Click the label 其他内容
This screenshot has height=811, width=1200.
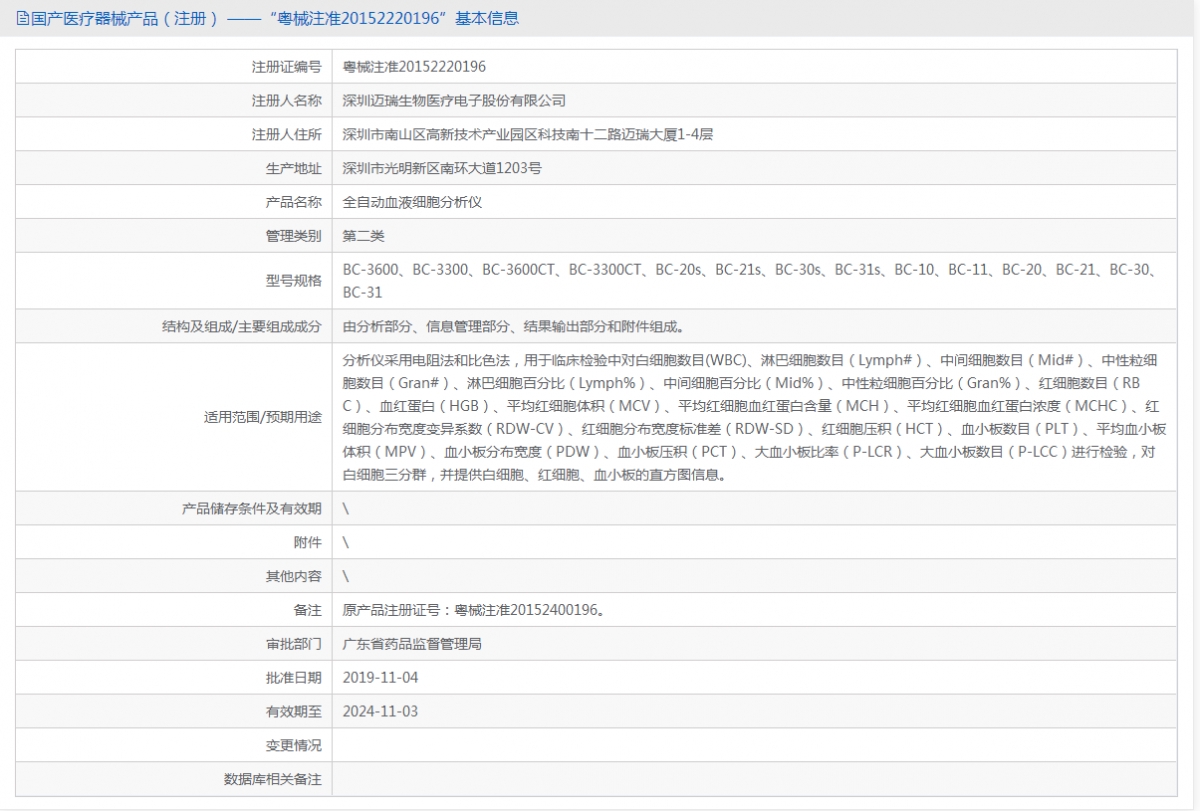294,576
